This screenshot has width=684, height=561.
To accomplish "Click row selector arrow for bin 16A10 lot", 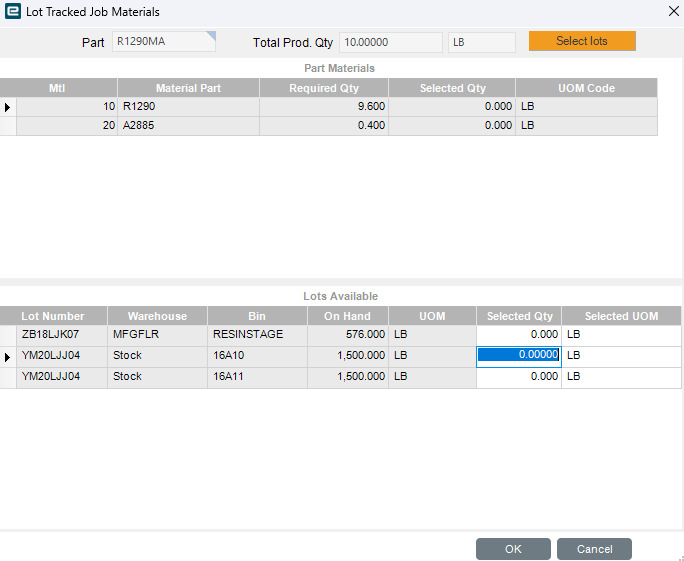I will pos(8,357).
